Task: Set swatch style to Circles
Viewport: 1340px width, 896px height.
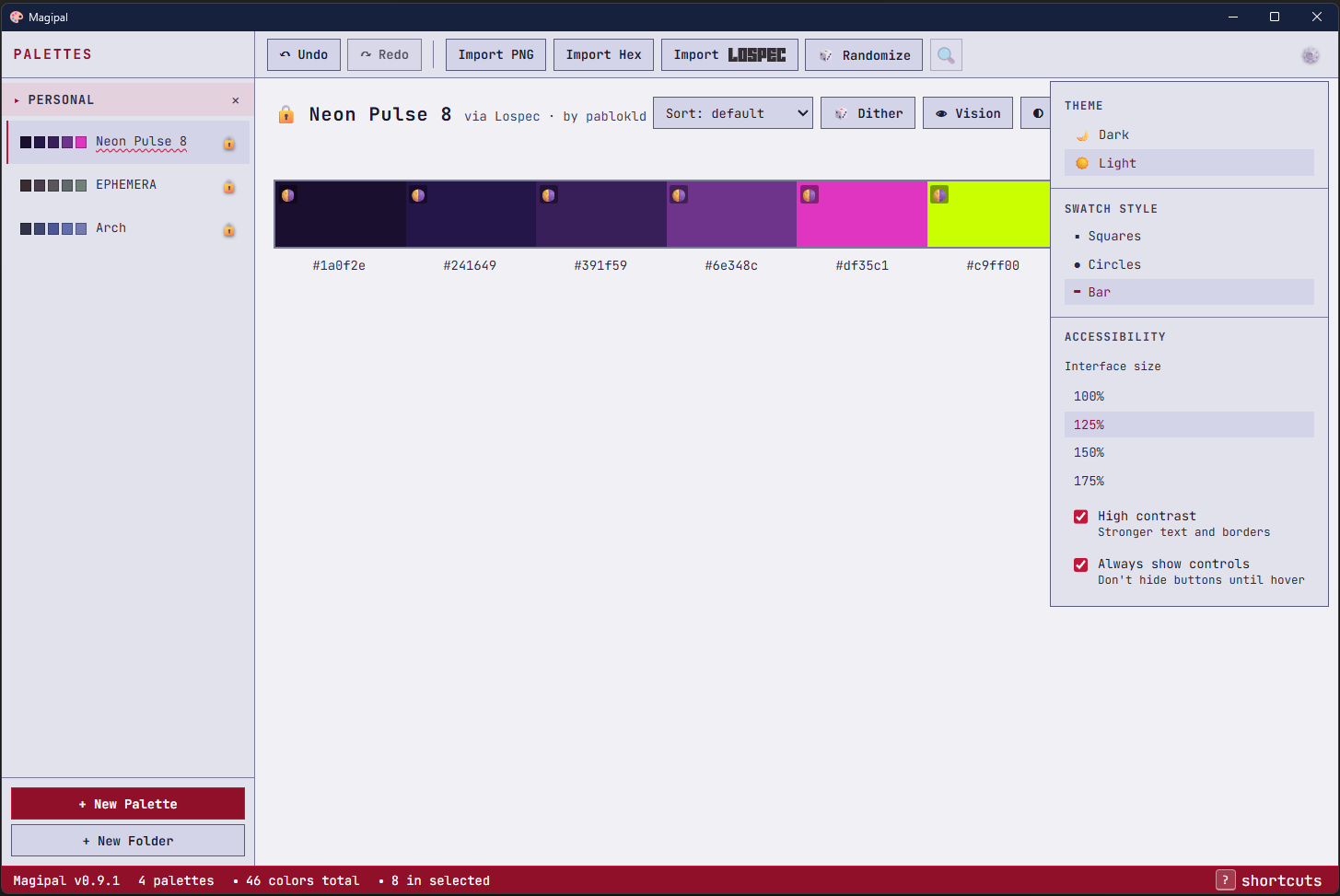Action: 1189,264
